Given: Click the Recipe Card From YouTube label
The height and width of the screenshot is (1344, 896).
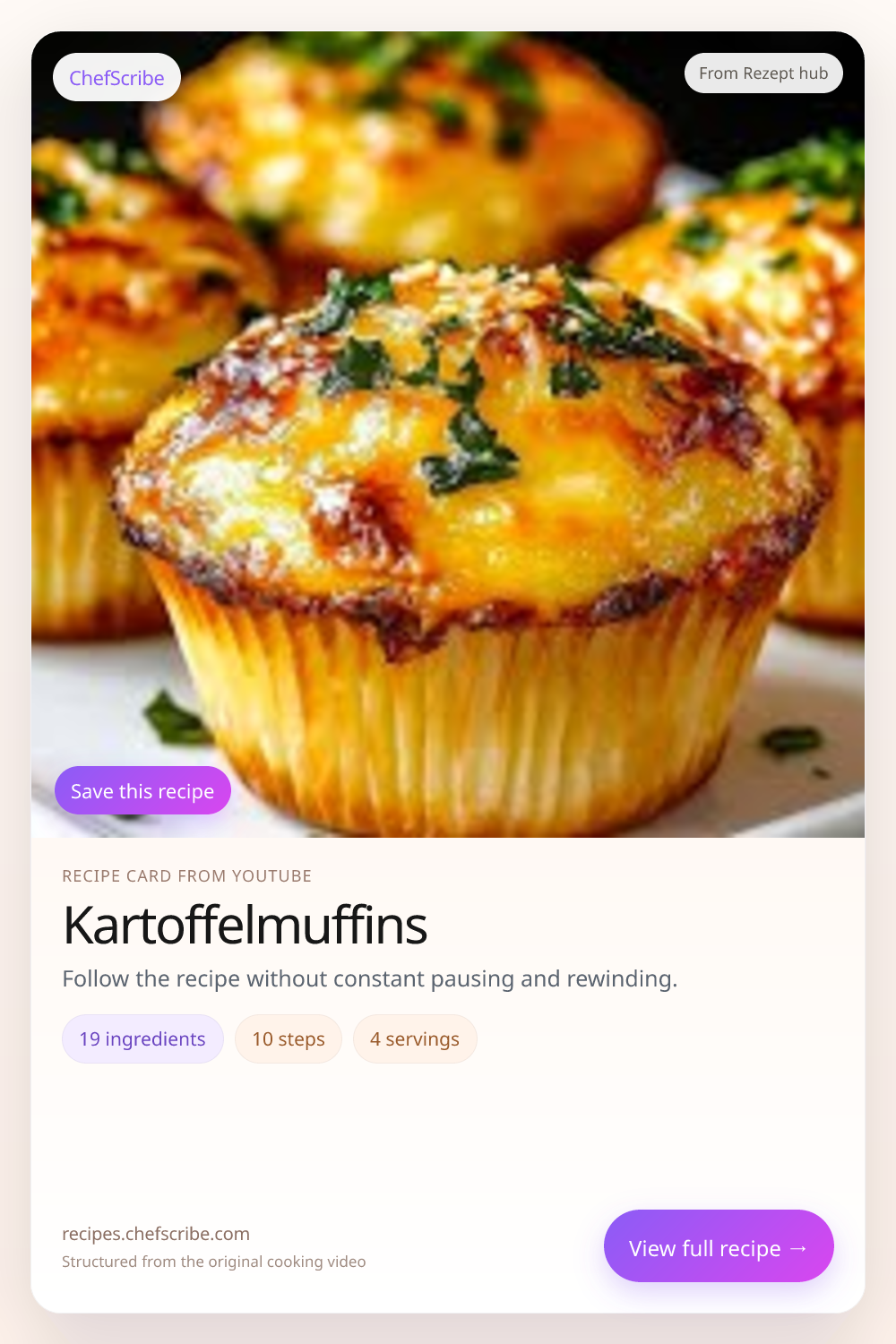Looking at the screenshot, I should click(186, 876).
